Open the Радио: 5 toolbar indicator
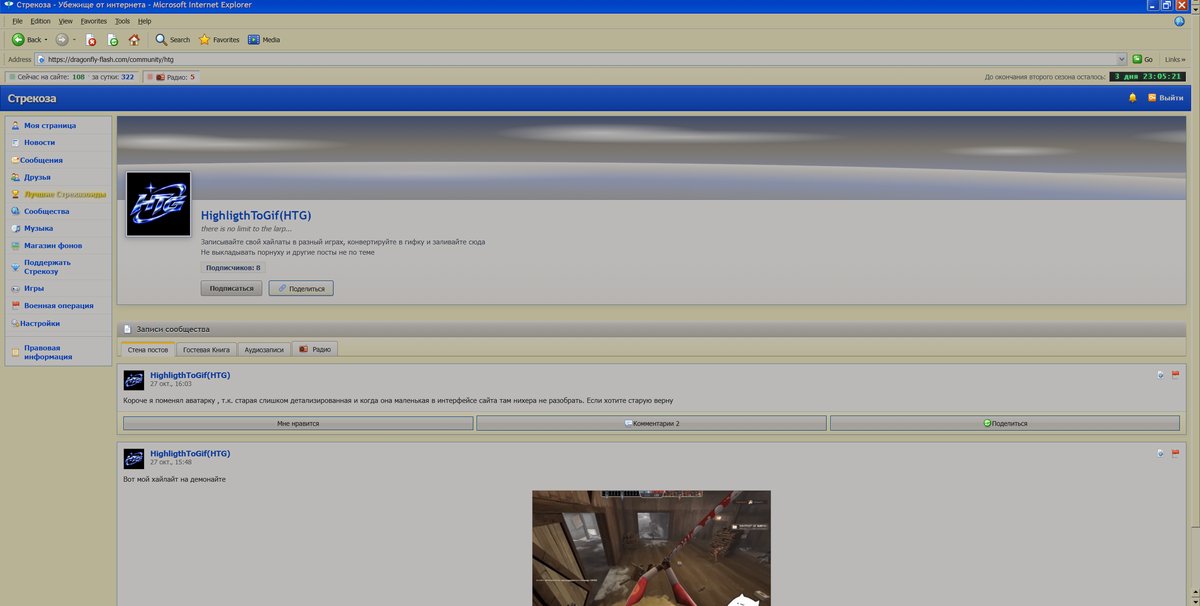The width and height of the screenshot is (1200, 606). 172,76
